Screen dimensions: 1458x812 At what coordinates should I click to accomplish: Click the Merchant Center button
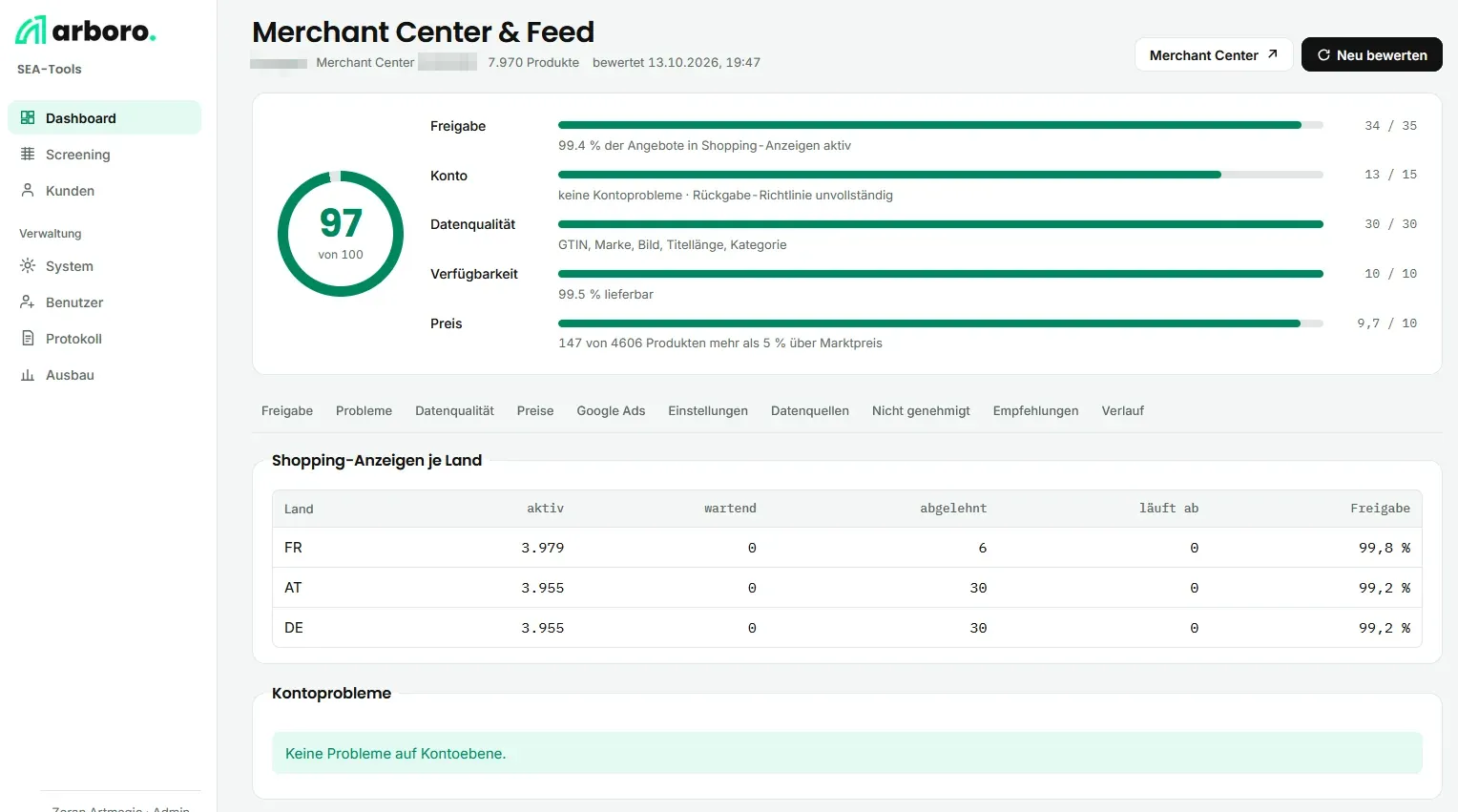pyautogui.click(x=1214, y=54)
